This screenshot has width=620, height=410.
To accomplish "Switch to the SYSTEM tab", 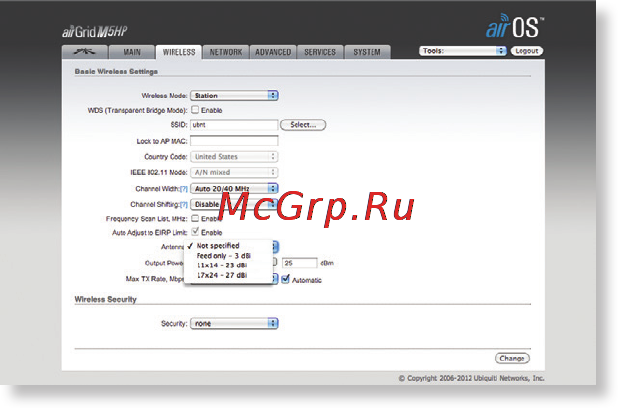I will point(367,52).
